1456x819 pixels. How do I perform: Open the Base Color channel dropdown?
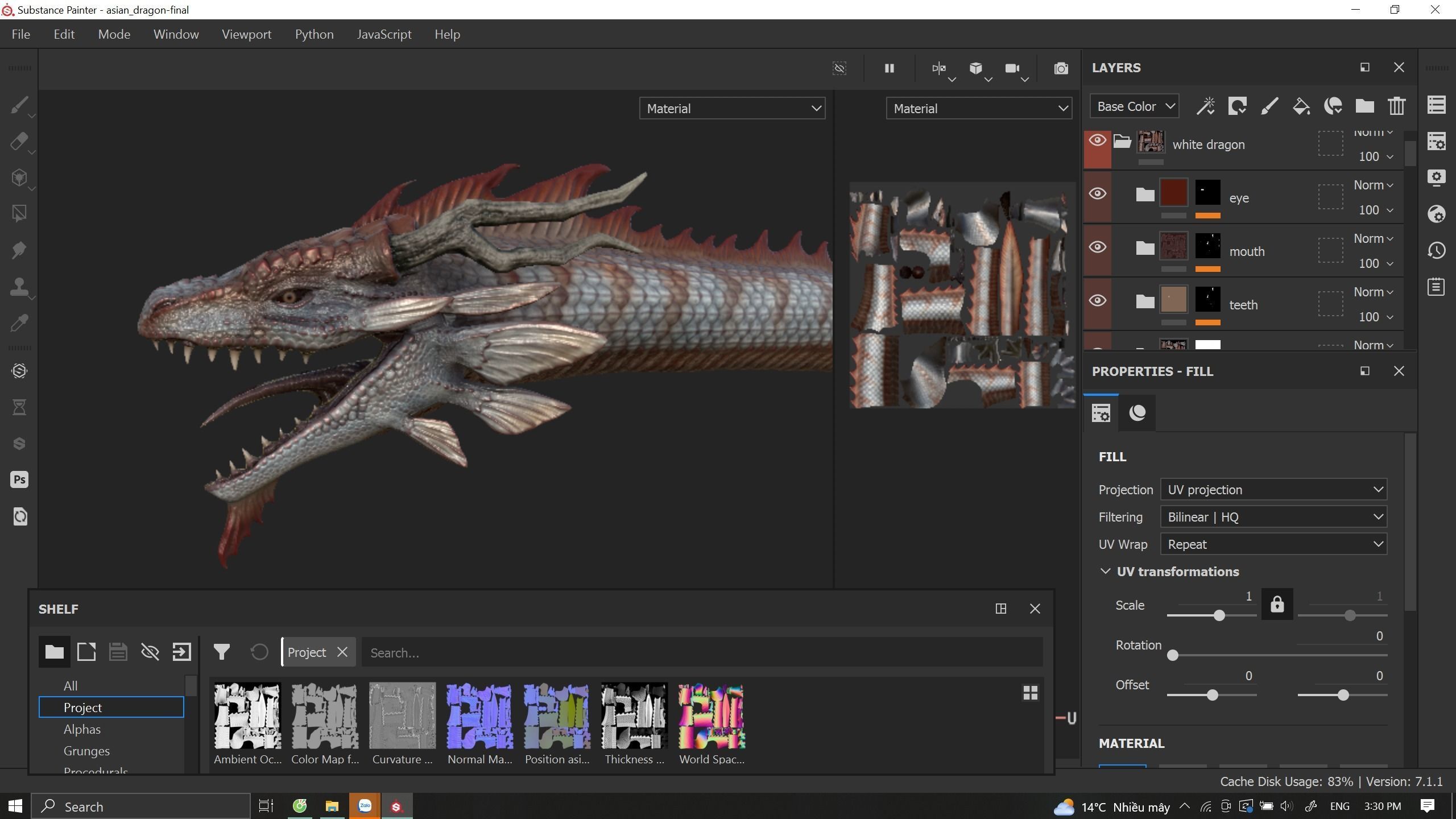(x=1135, y=106)
